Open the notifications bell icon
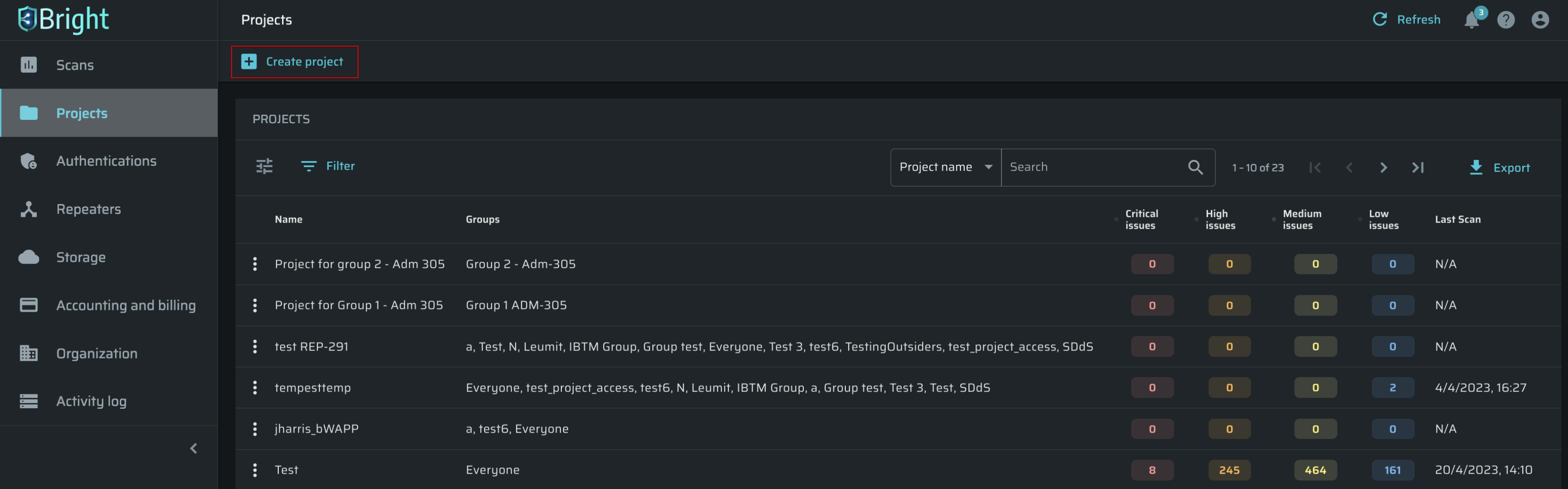1568x489 pixels. (1472, 20)
